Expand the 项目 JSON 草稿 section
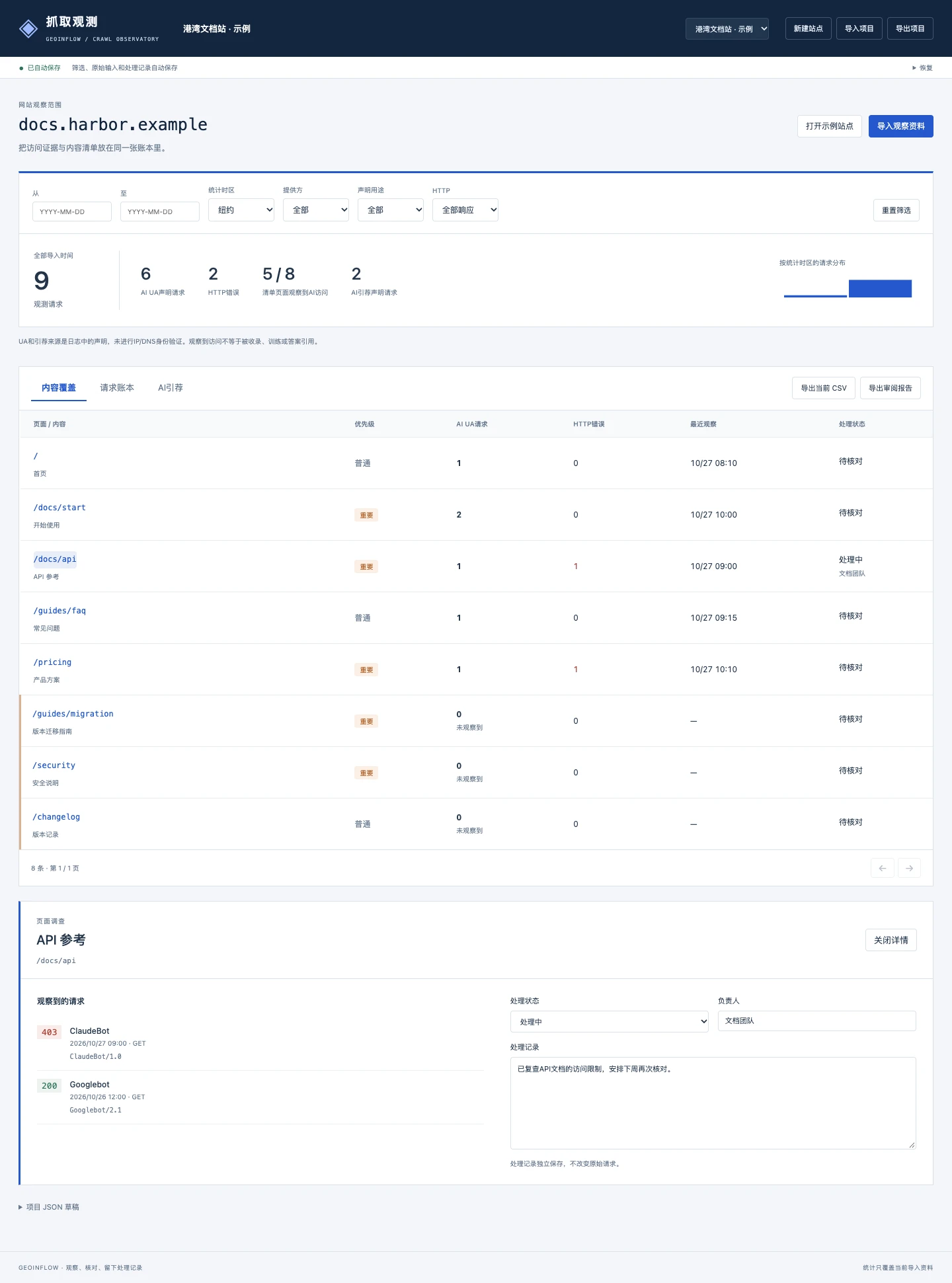The image size is (952, 1283). click(49, 1207)
